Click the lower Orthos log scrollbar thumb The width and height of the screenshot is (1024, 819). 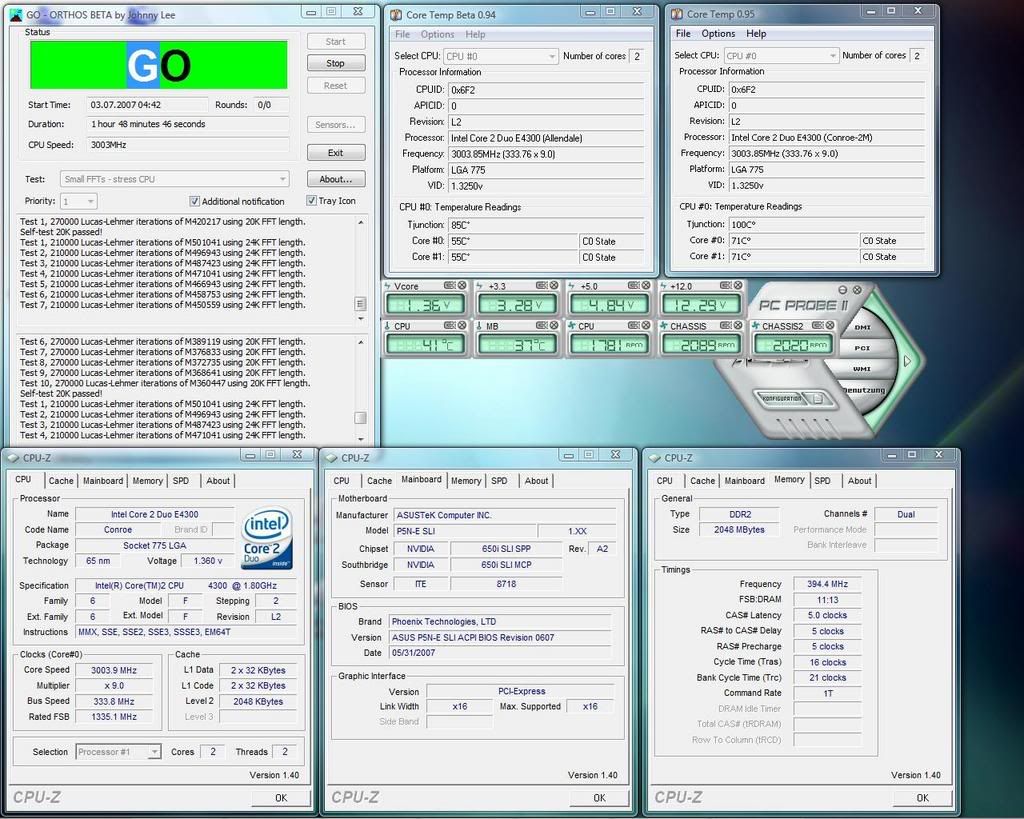pyautogui.click(x=360, y=417)
